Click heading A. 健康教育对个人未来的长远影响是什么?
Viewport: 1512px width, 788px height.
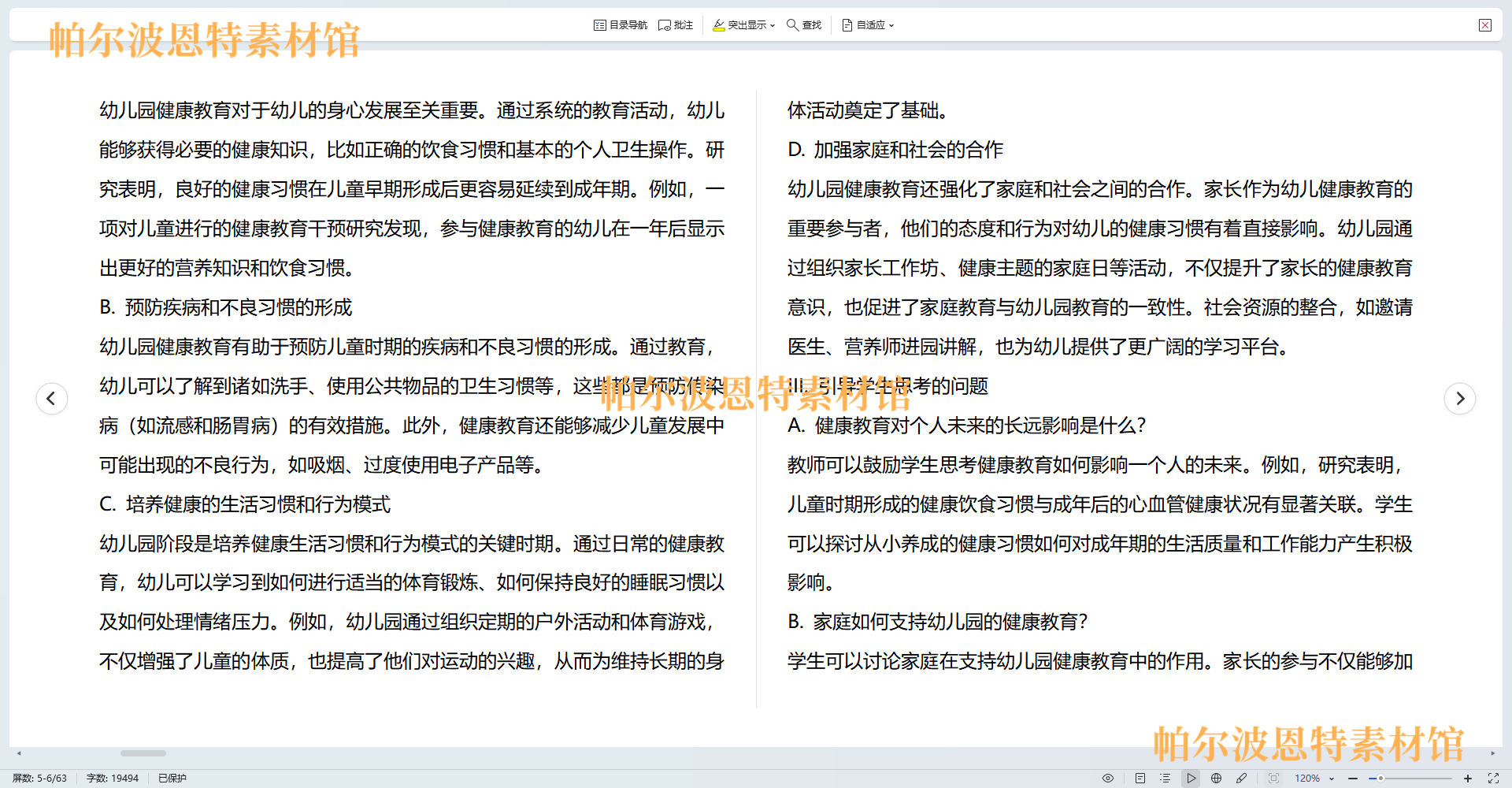click(967, 426)
